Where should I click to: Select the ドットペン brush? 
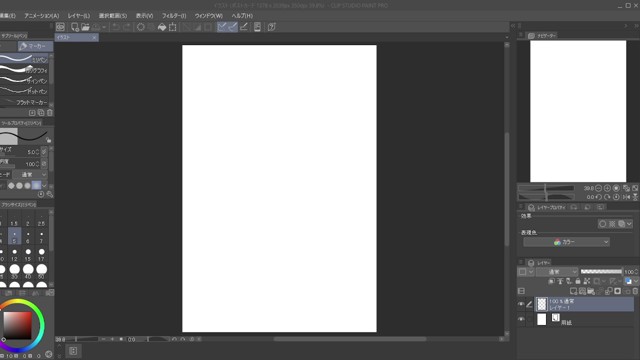coord(24,91)
